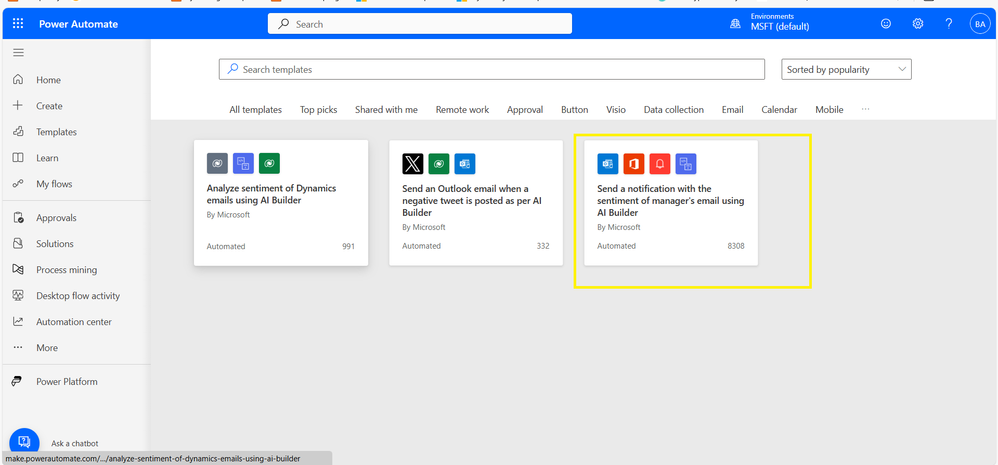Select the Data collection tab
998x465 pixels.
click(673, 109)
